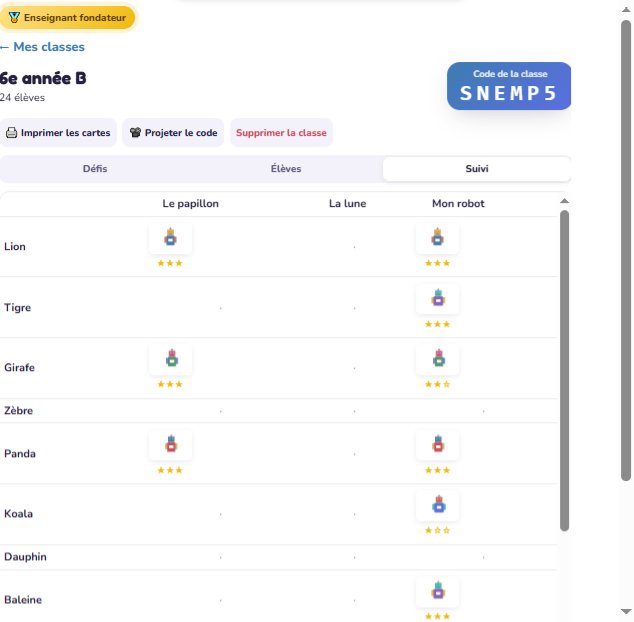Select the Panda student row name
This screenshot has height=622, width=634.
point(20,453)
